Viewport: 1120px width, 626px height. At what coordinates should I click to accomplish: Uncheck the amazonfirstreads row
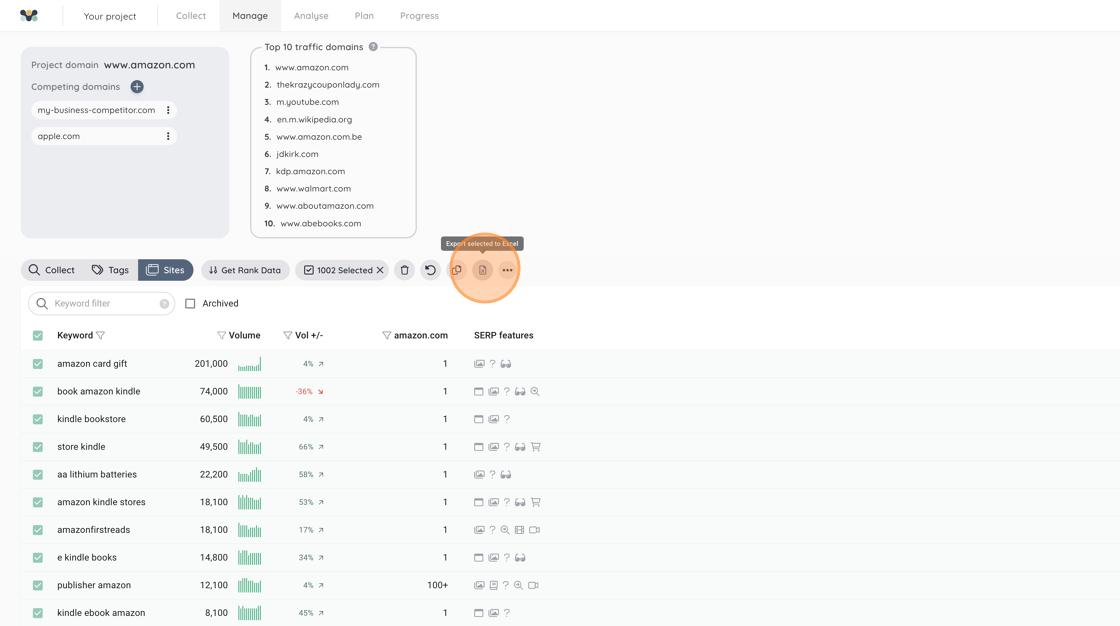[38, 530]
